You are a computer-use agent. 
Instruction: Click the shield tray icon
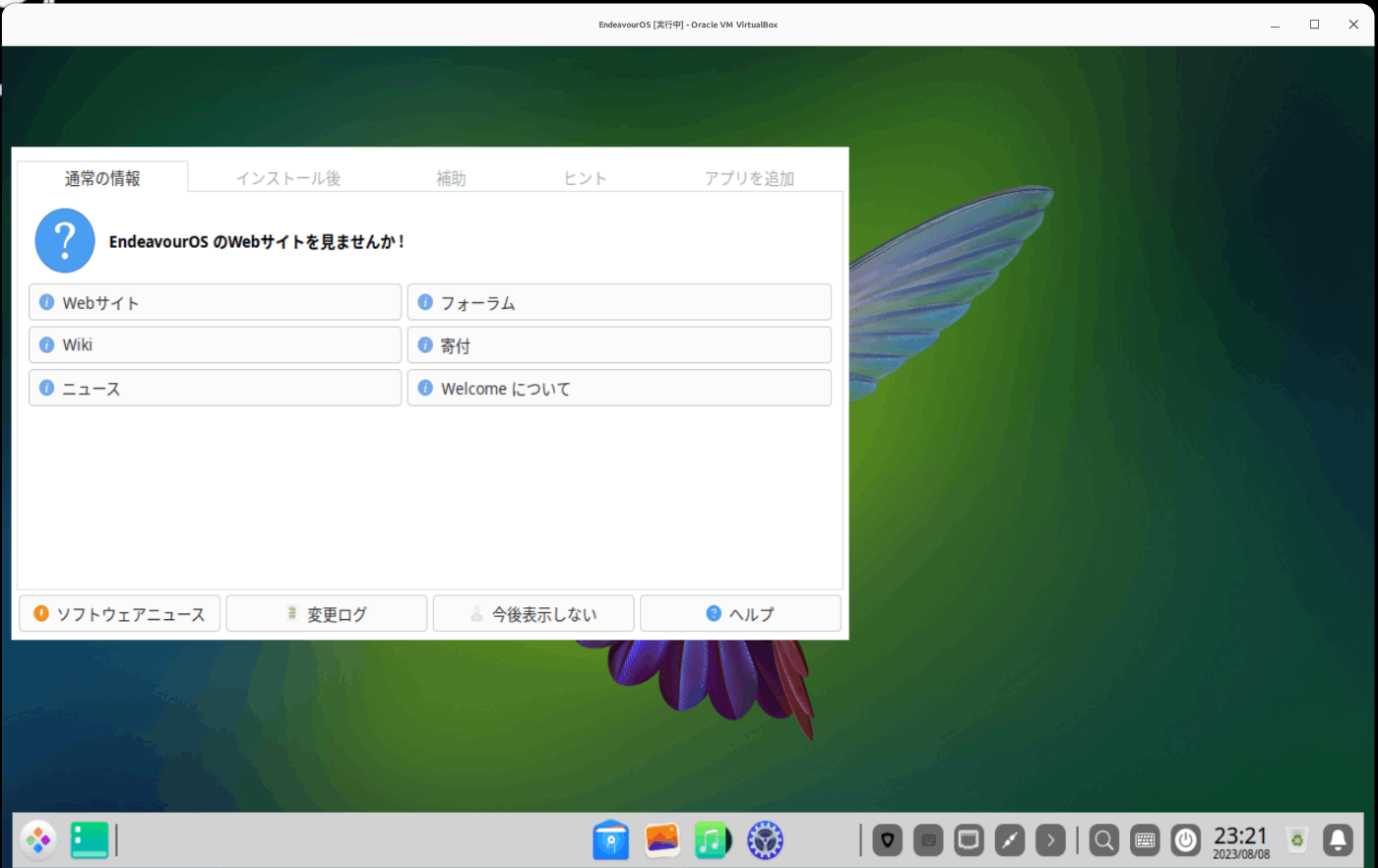click(887, 840)
